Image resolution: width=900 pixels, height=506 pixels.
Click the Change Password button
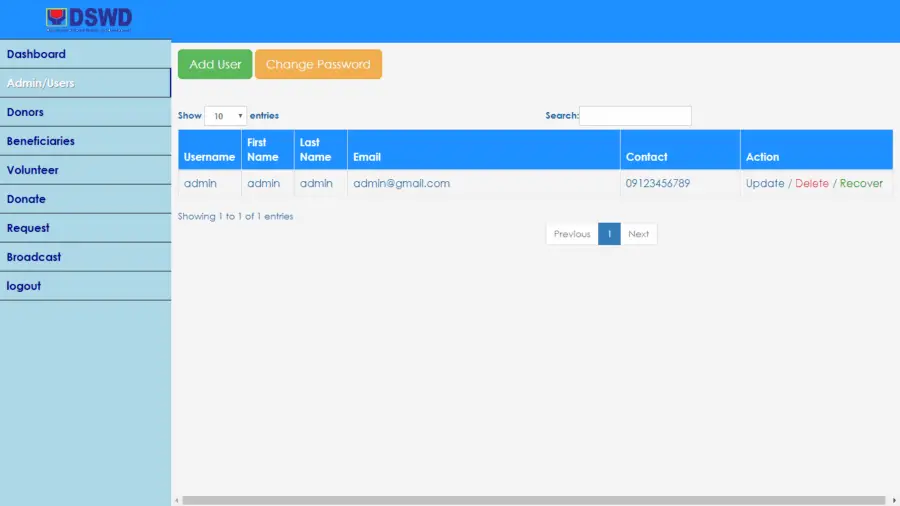pyautogui.click(x=318, y=64)
